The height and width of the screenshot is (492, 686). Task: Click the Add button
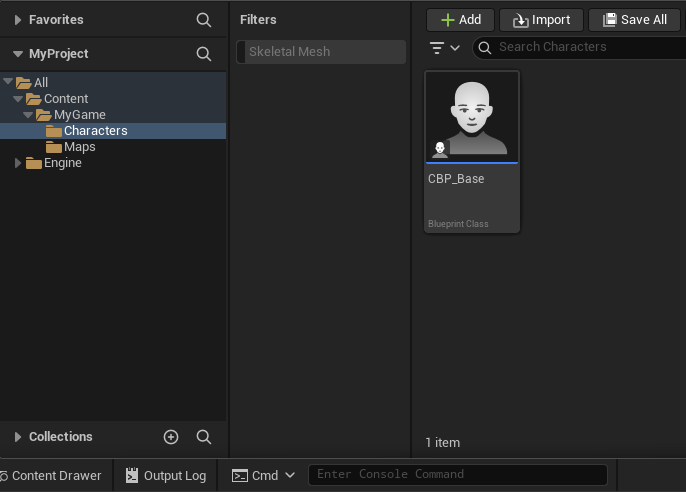pyautogui.click(x=460, y=20)
